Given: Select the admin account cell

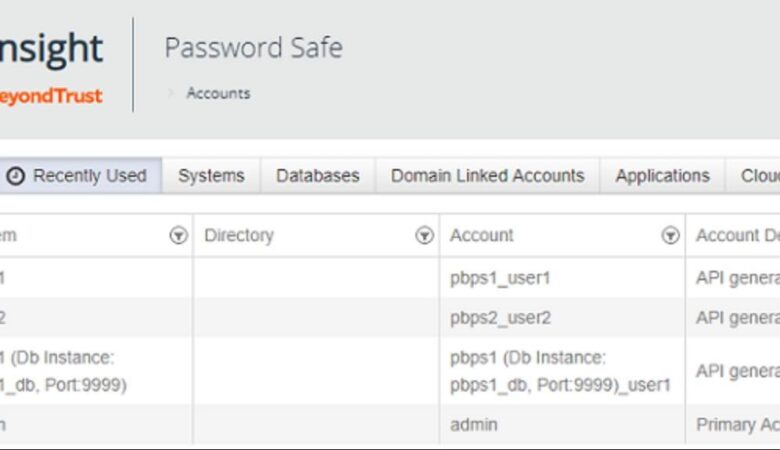Looking at the screenshot, I should click(x=562, y=424).
